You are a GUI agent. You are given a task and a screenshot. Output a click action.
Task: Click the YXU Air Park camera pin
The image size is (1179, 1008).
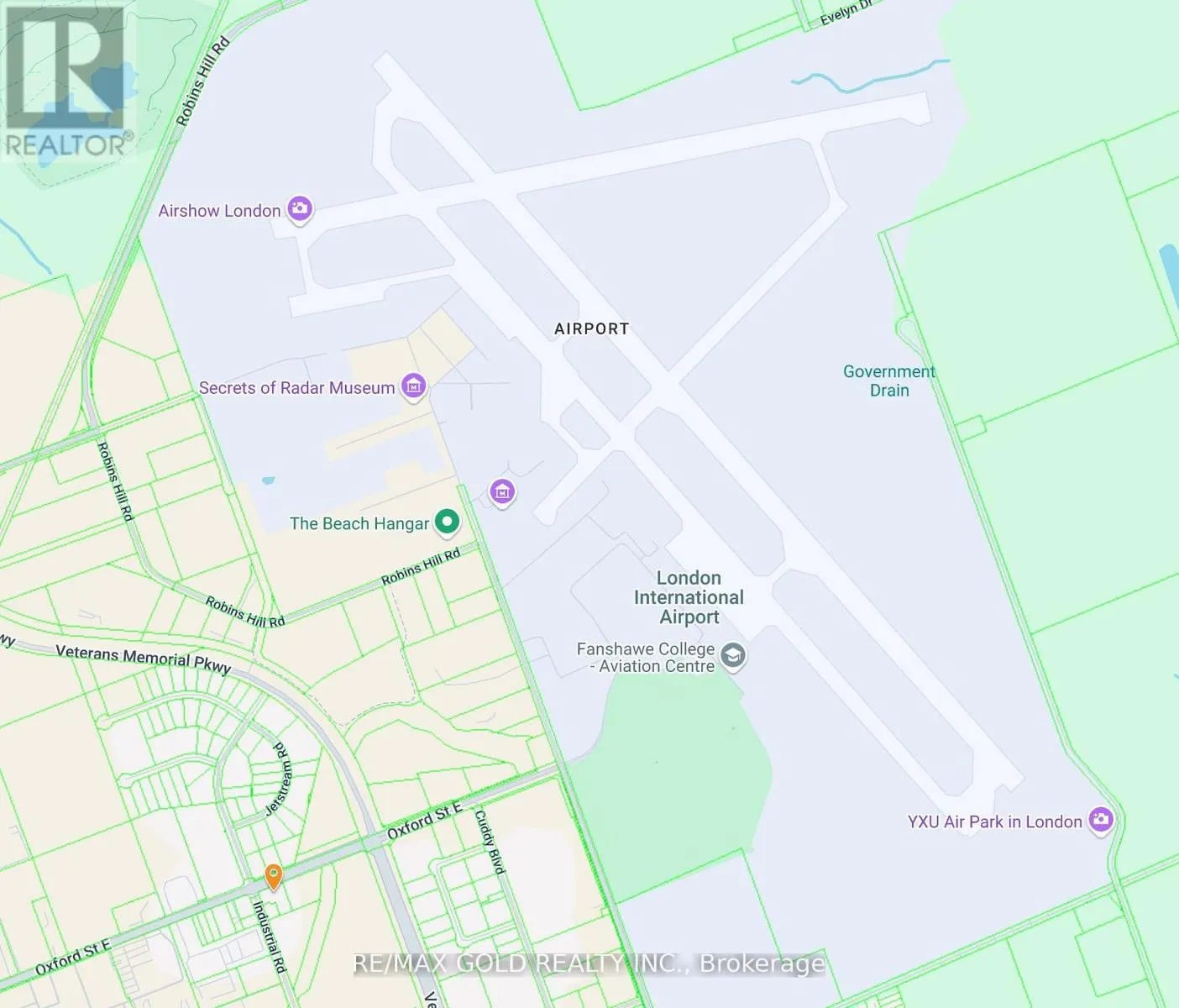(1101, 820)
